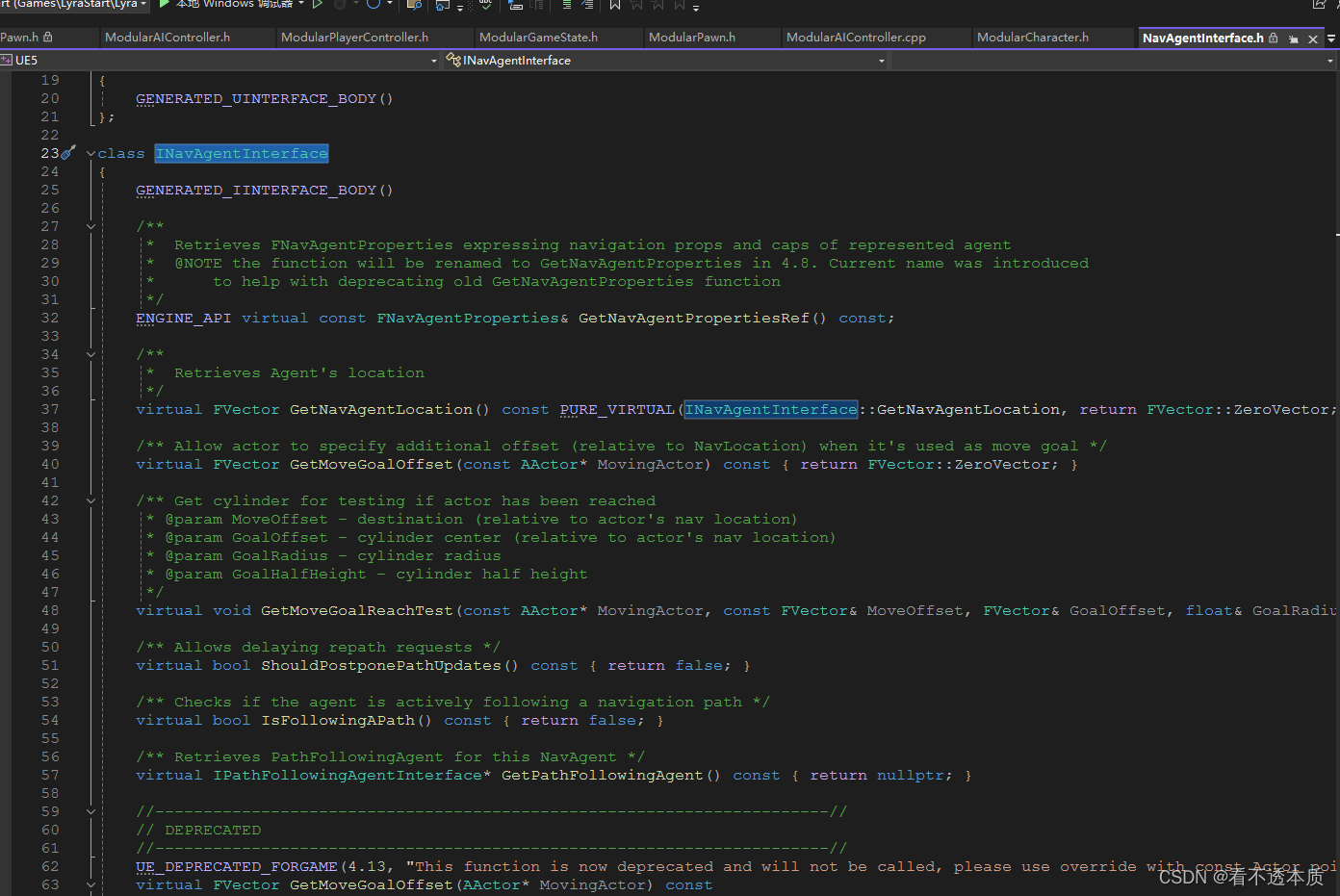
Task: Click GetMoveGoalOffset on line 40
Action: pos(372,465)
